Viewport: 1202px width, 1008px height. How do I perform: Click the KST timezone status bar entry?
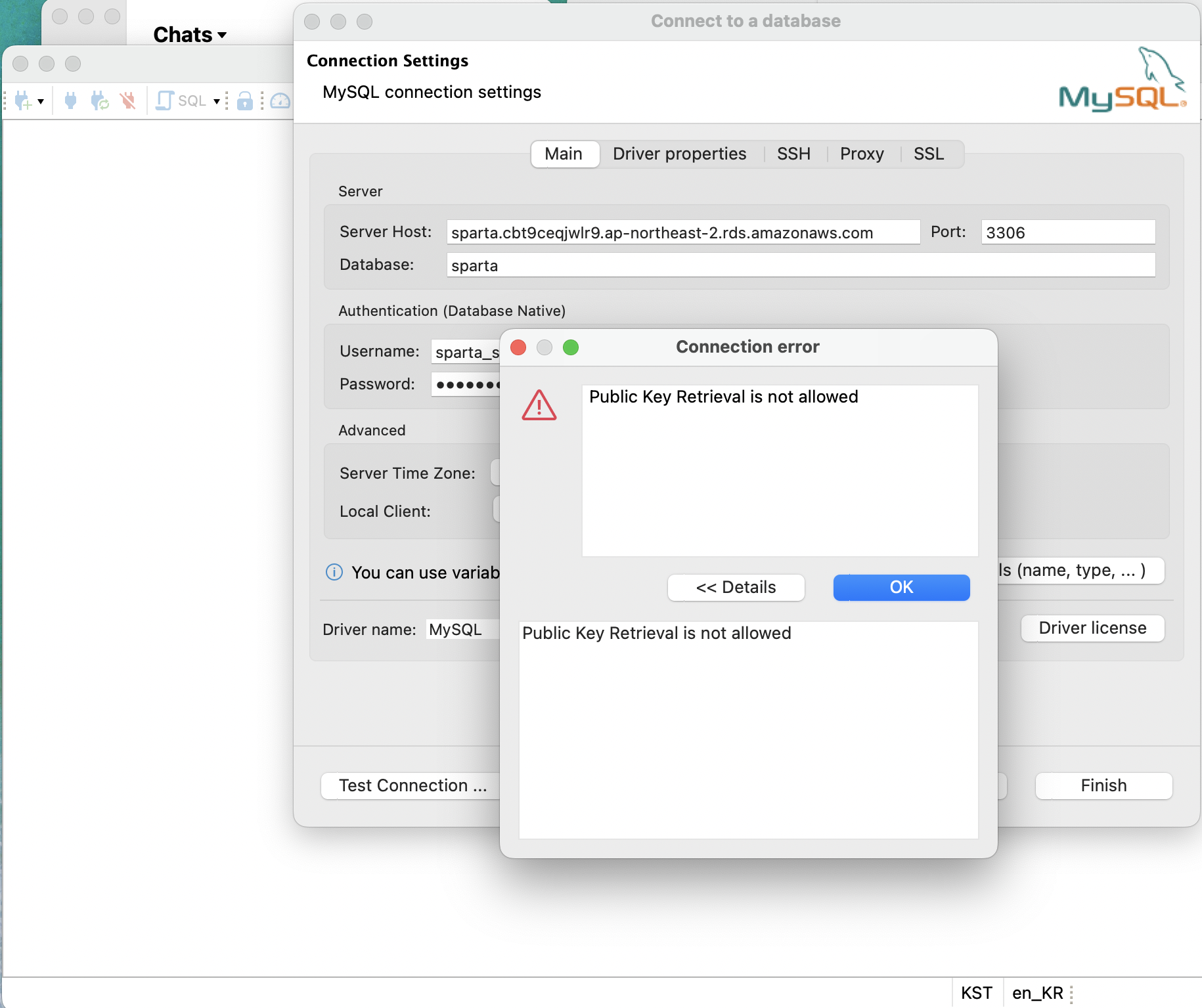click(977, 993)
